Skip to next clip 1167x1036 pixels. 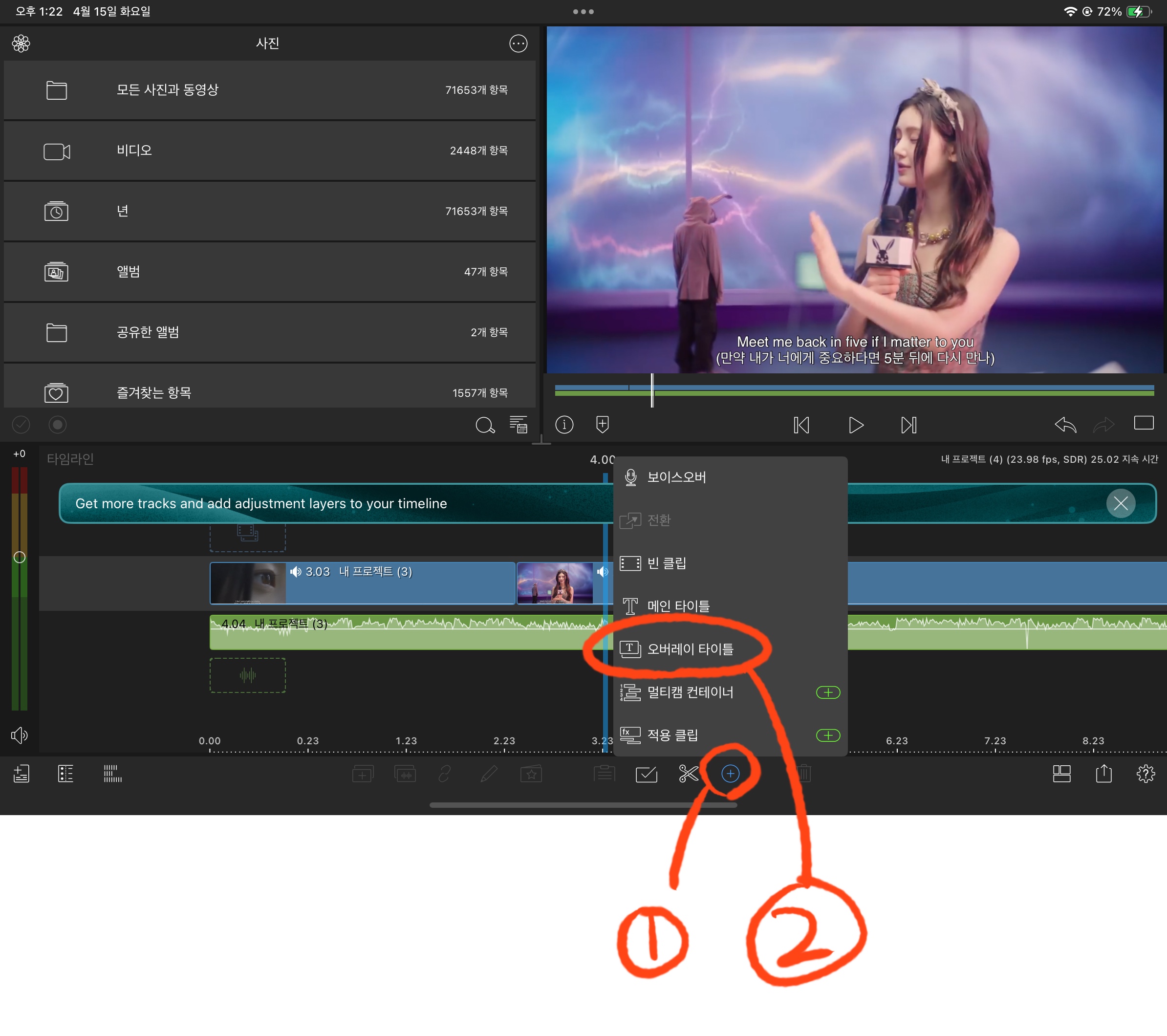click(x=909, y=425)
